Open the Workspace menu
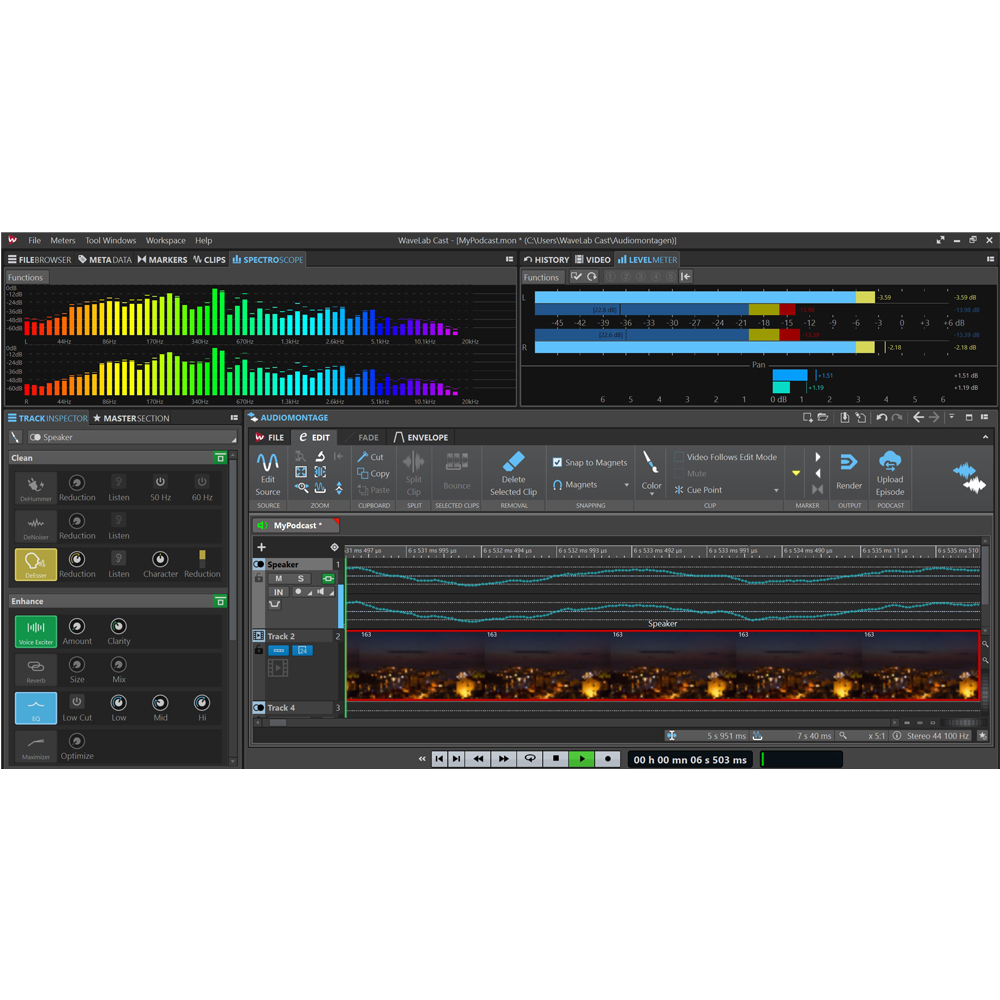1000x1000 pixels. click(165, 240)
